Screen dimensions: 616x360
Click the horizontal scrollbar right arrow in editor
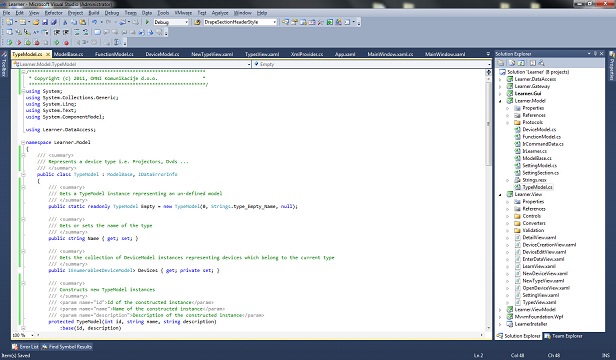[482, 335]
